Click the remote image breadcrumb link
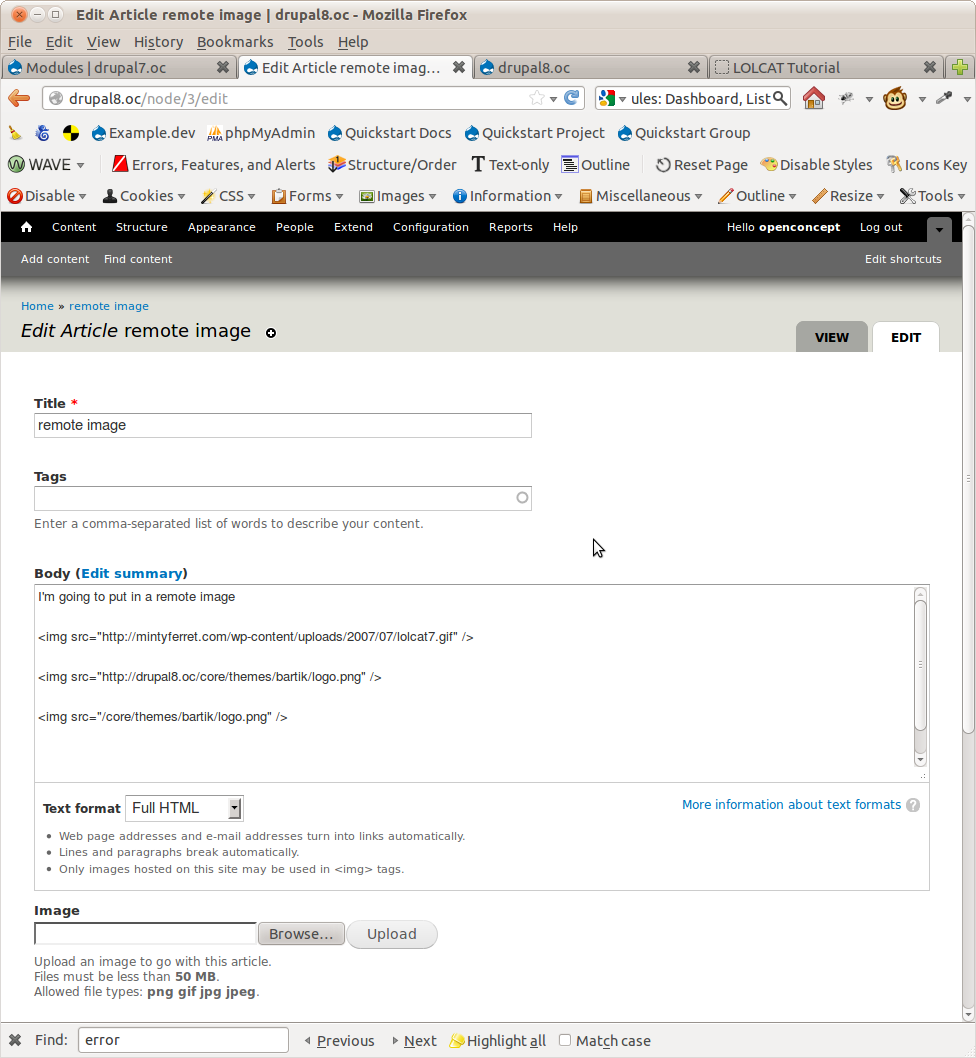This screenshot has width=976, height=1058. pyautogui.click(x=109, y=306)
